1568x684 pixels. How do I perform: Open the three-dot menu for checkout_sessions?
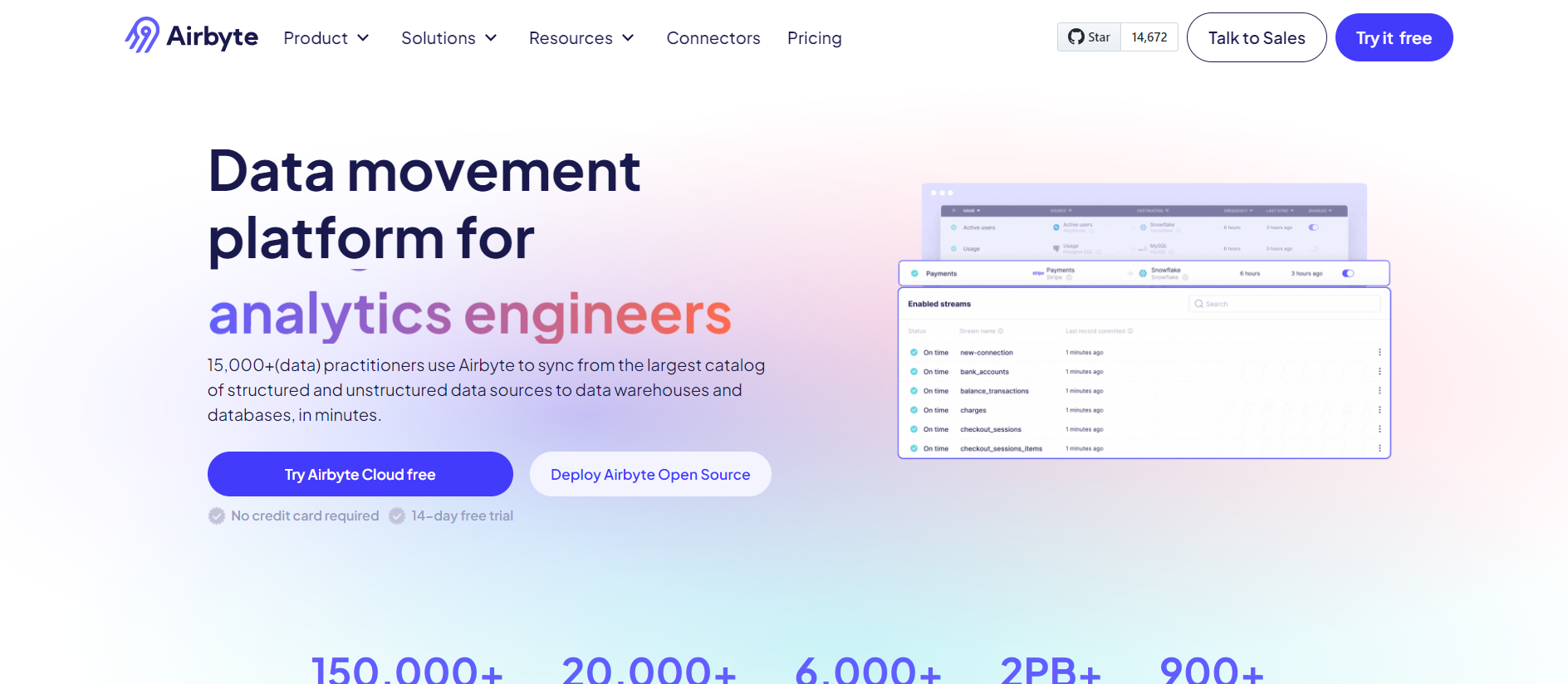1379,429
